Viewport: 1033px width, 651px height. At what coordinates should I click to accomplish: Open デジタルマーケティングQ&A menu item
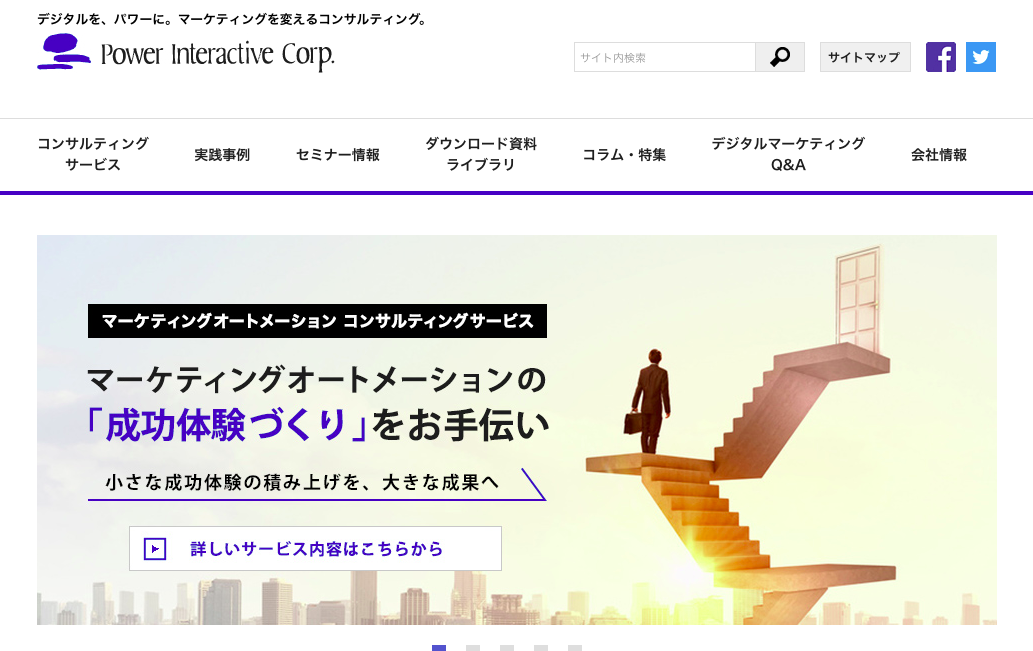click(788, 154)
